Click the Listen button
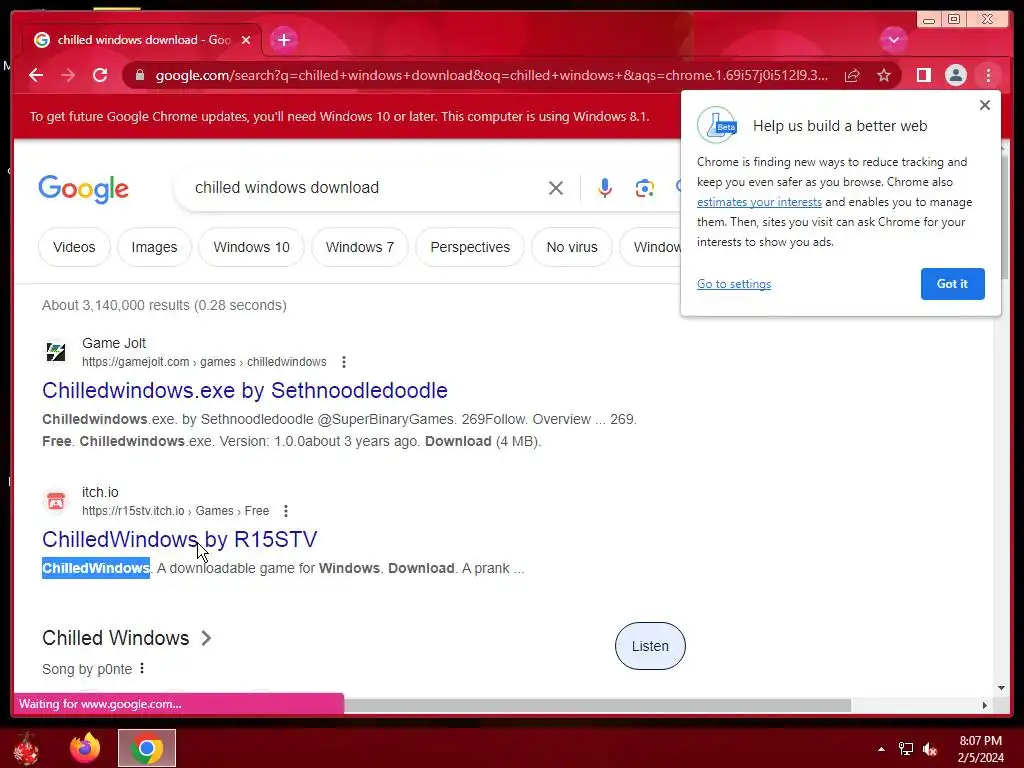 (650, 646)
